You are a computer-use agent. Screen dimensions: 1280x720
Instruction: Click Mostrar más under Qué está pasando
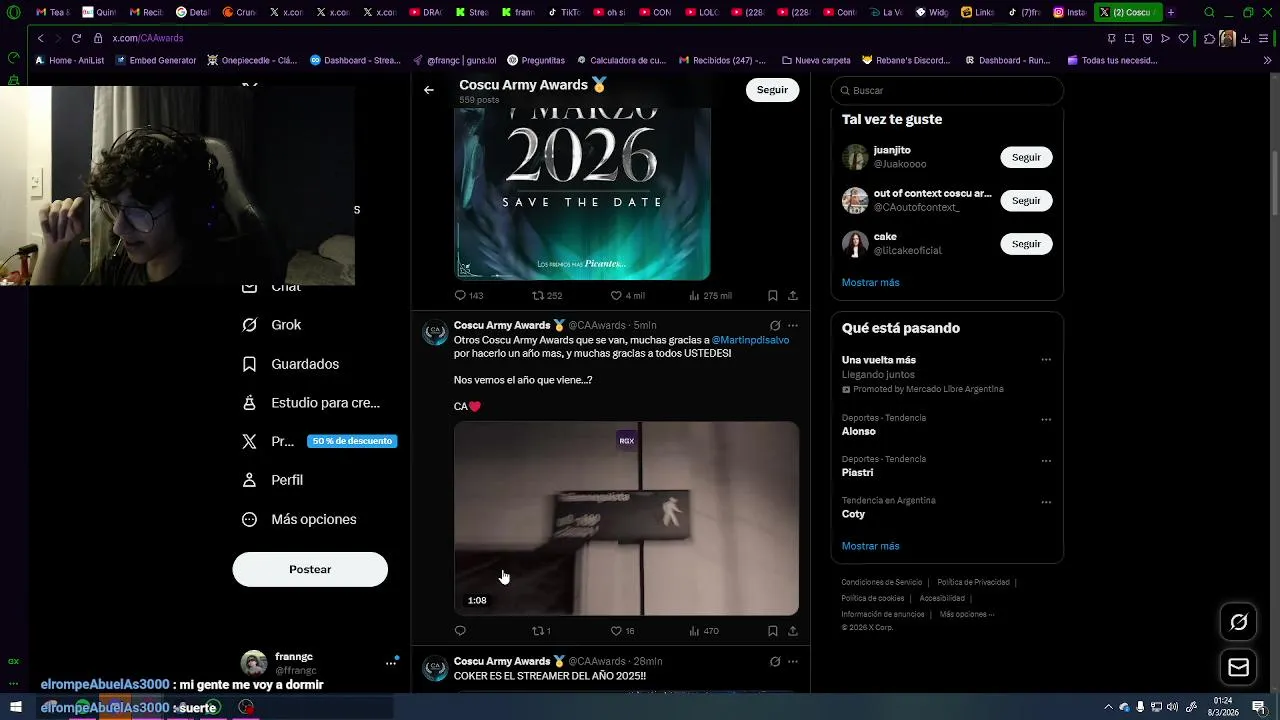(x=870, y=546)
